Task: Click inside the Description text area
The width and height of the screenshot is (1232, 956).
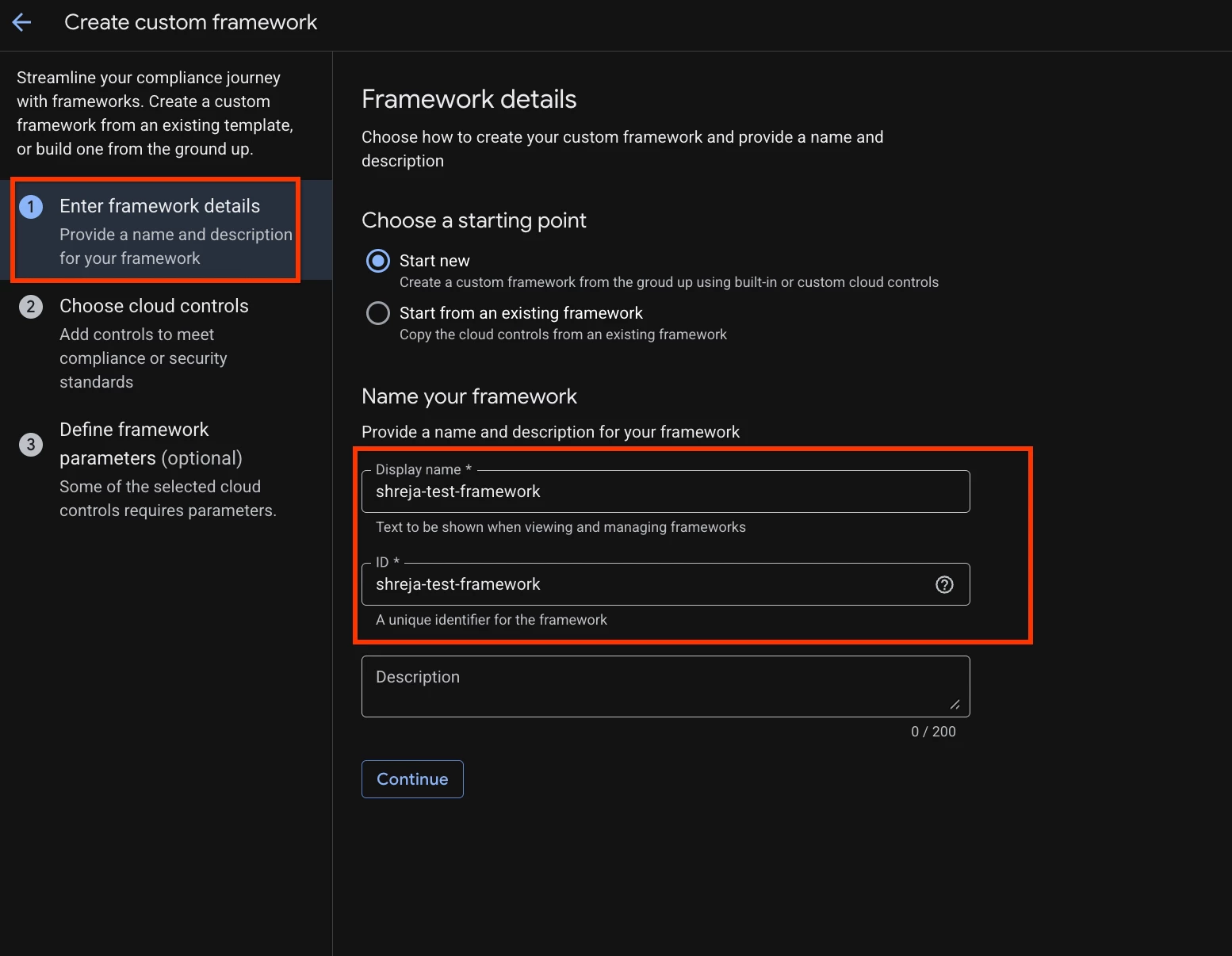Action: pyautogui.click(x=665, y=686)
